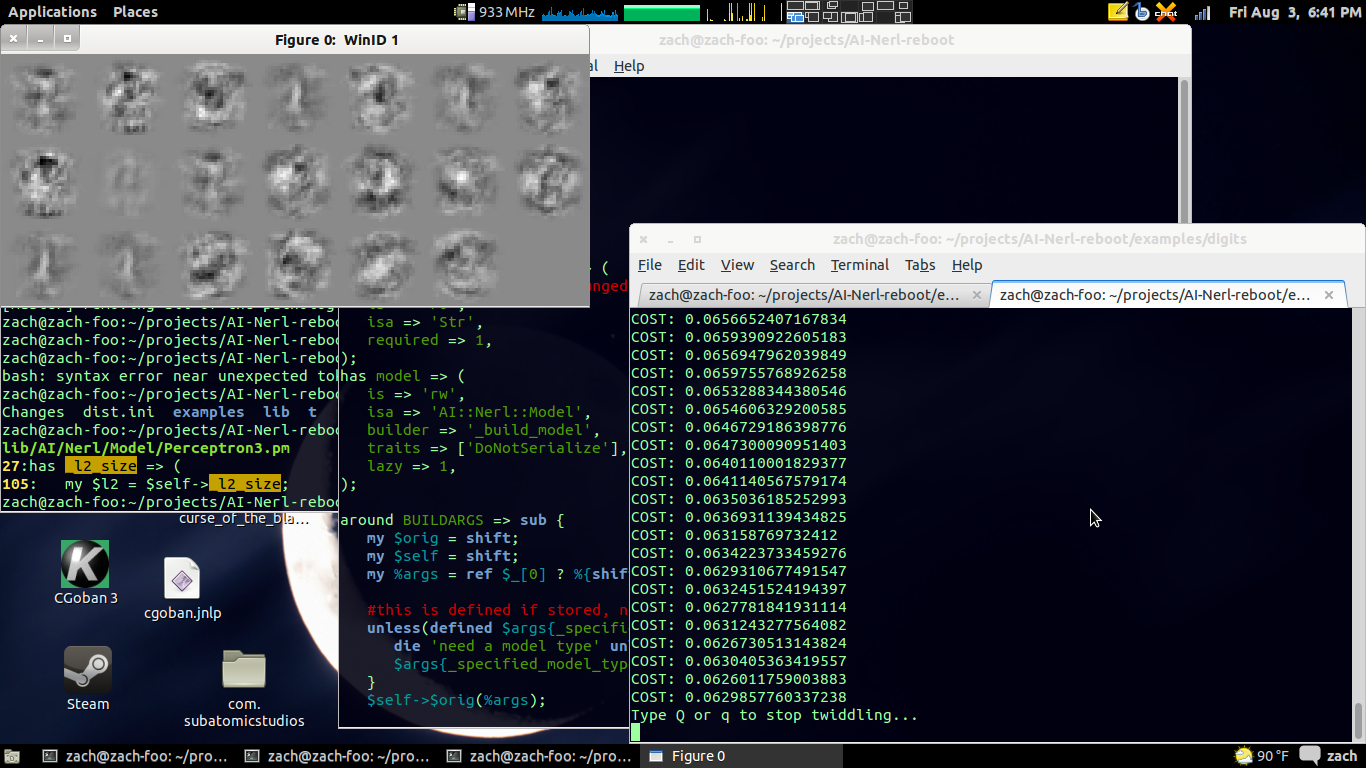Select the Figure 0 taskbar entry
1366x768 pixels.
click(740, 756)
